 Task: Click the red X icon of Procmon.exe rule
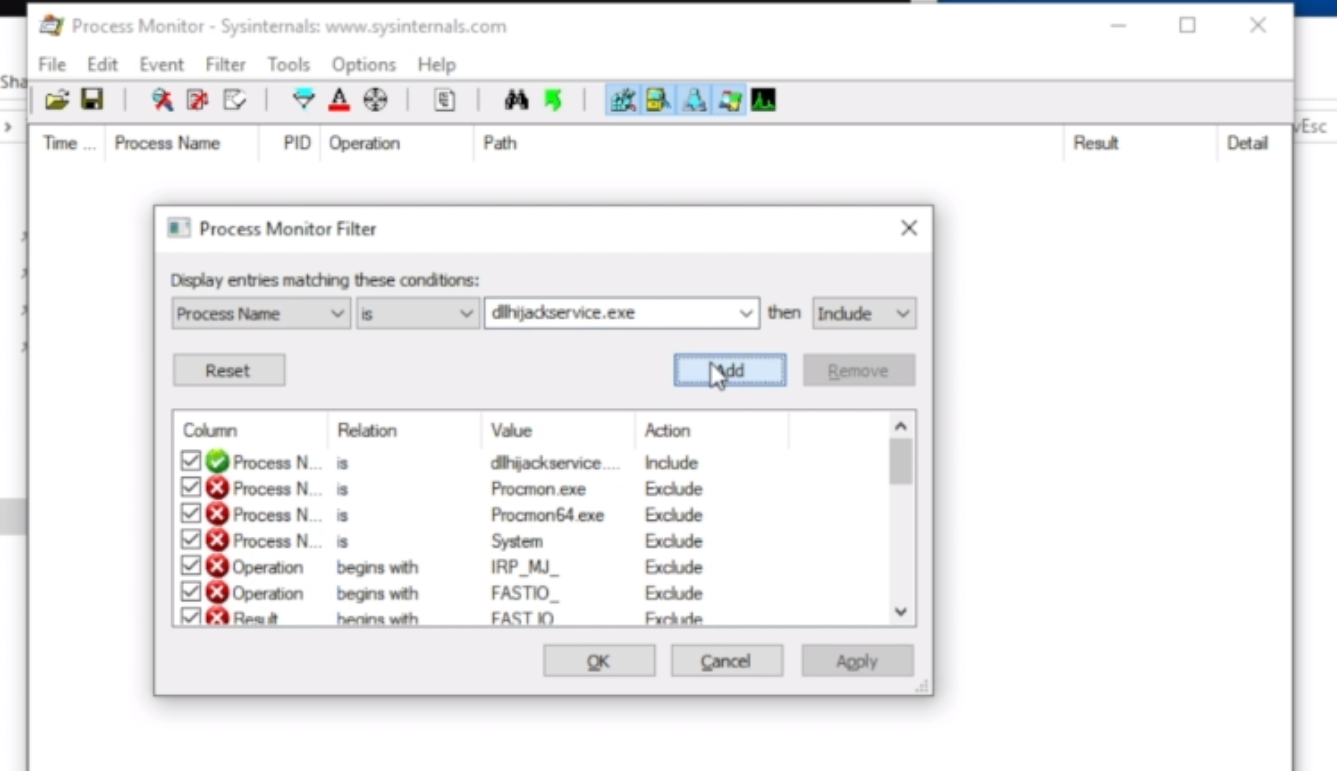[217, 488]
